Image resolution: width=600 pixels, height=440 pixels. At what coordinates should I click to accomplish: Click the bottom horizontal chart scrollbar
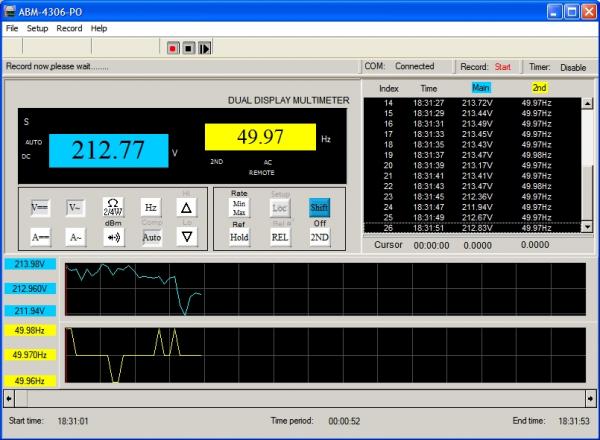point(300,400)
